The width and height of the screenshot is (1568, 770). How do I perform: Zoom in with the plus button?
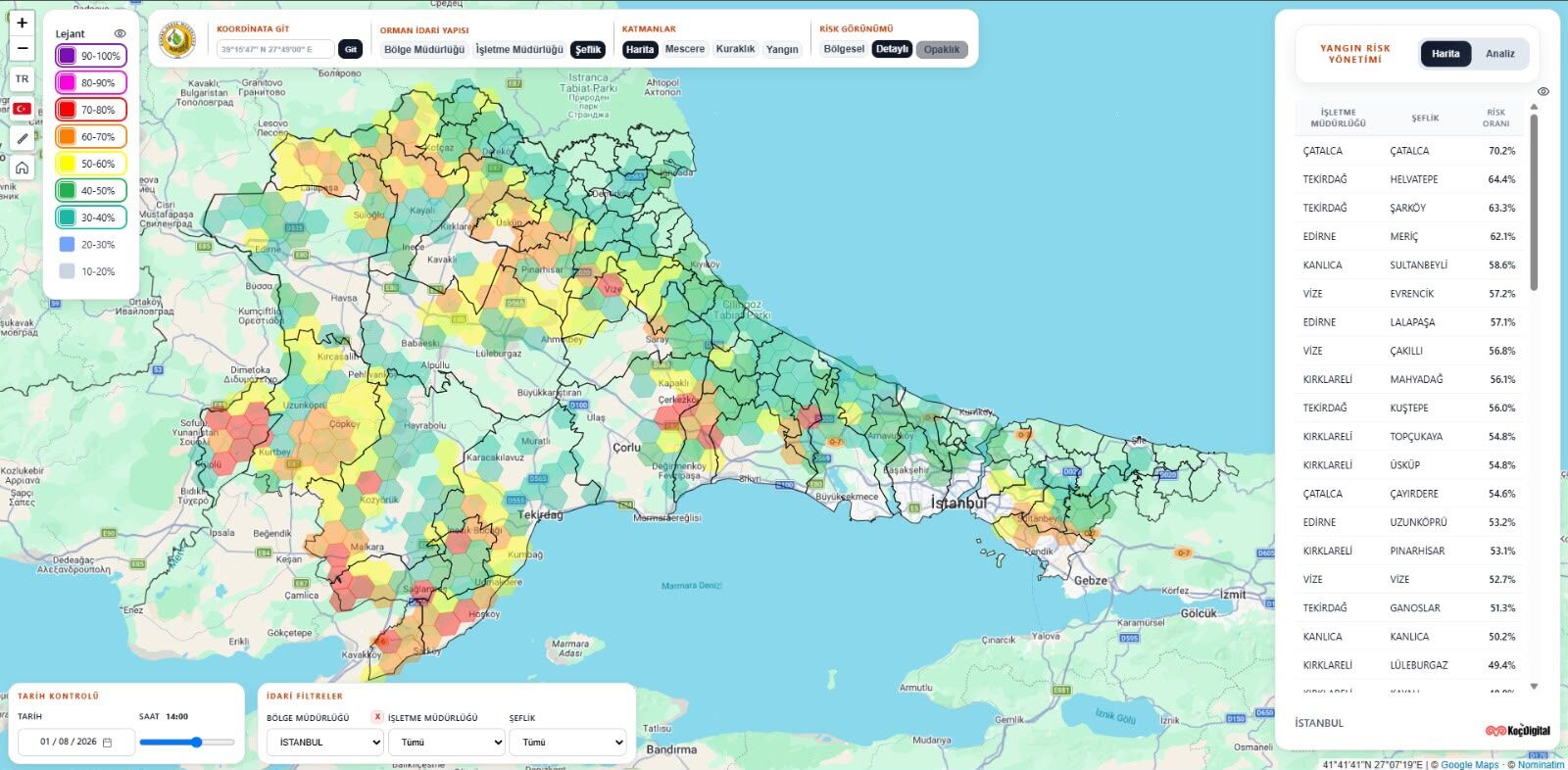(22, 23)
